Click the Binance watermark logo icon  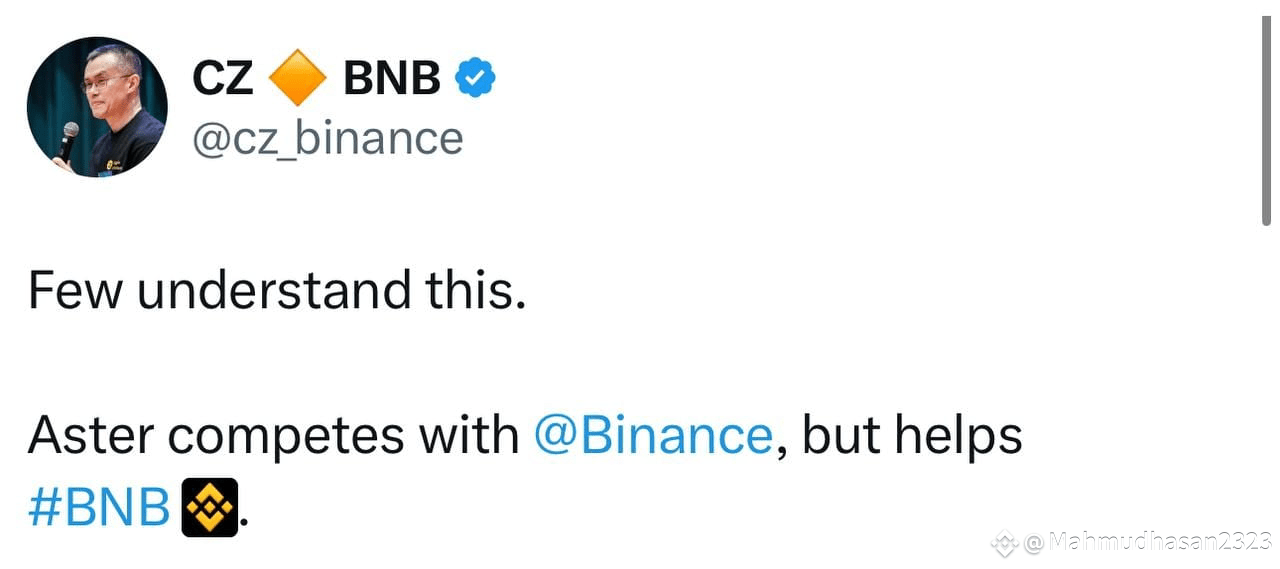click(1004, 543)
